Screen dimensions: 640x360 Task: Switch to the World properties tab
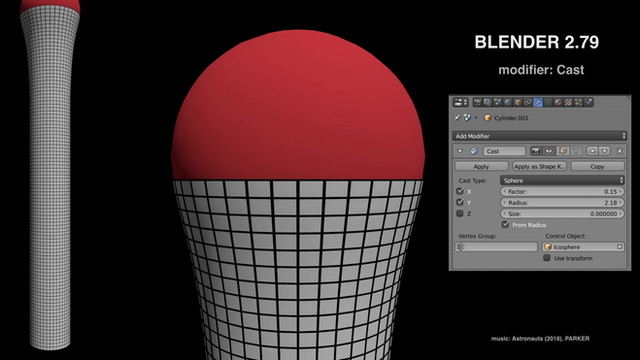click(507, 102)
